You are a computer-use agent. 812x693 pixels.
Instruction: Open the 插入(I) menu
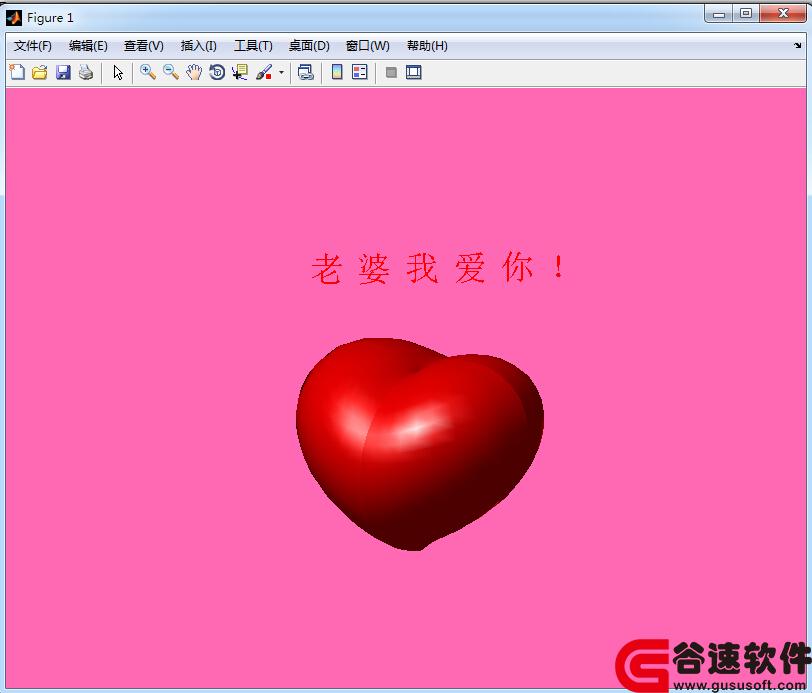198,46
